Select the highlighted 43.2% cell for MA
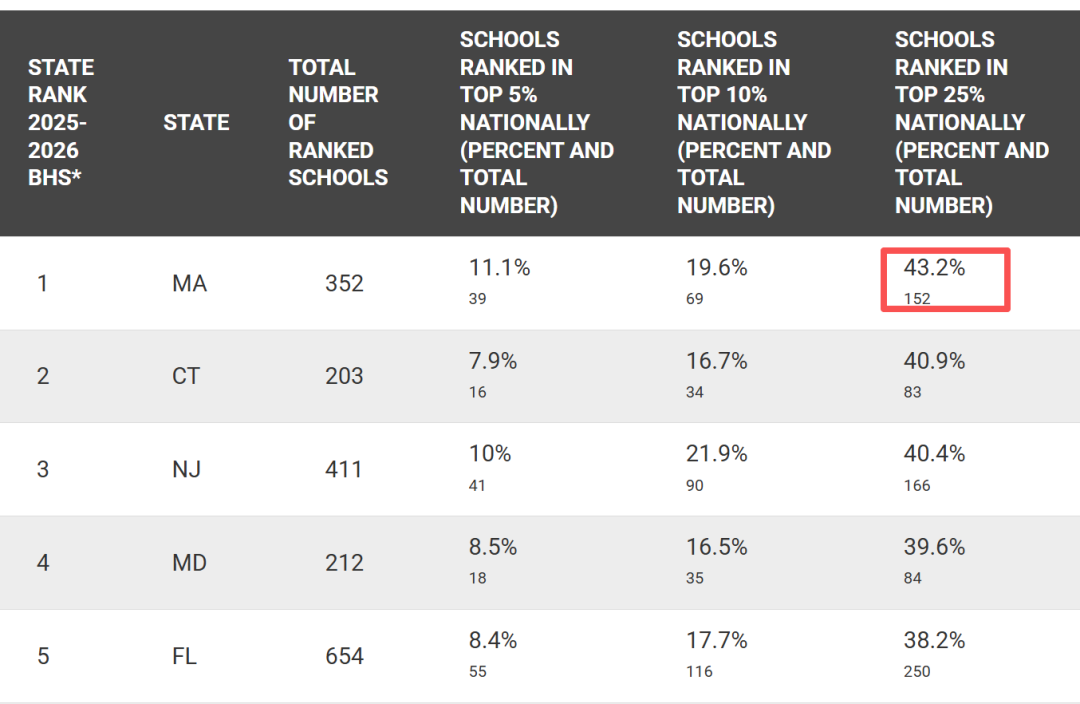Viewport: 1080px width, 704px height. 945,280
